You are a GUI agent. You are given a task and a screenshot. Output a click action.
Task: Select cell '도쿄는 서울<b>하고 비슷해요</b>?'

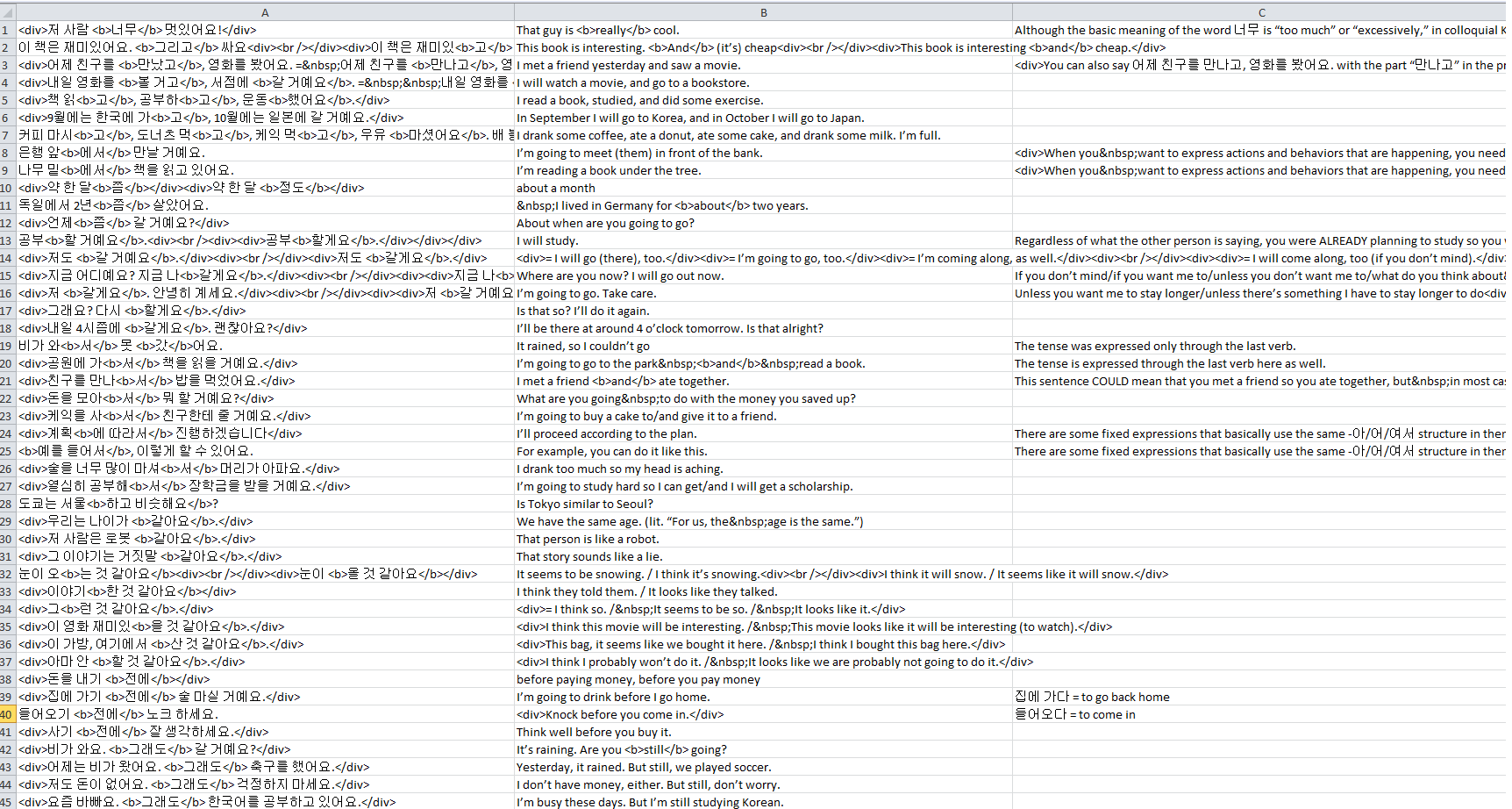[x=265, y=504]
